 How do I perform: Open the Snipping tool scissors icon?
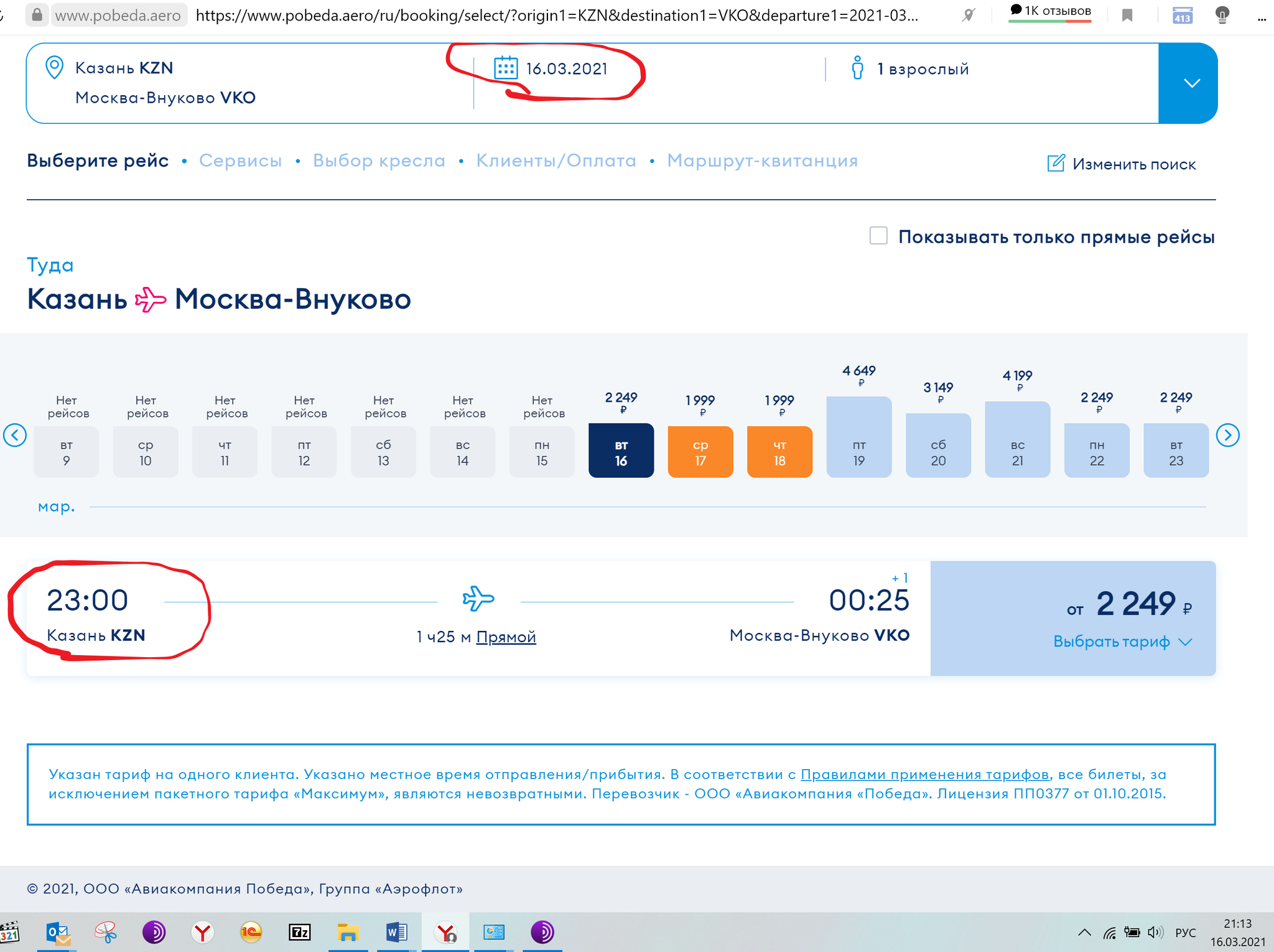tap(106, 933)
